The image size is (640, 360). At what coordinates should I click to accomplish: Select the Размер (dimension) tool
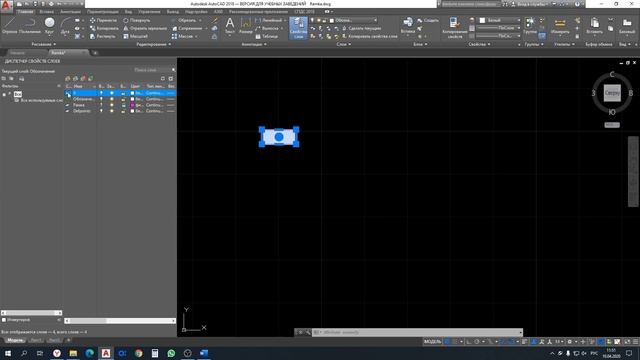pyautogui.click(x=246, y=25)
